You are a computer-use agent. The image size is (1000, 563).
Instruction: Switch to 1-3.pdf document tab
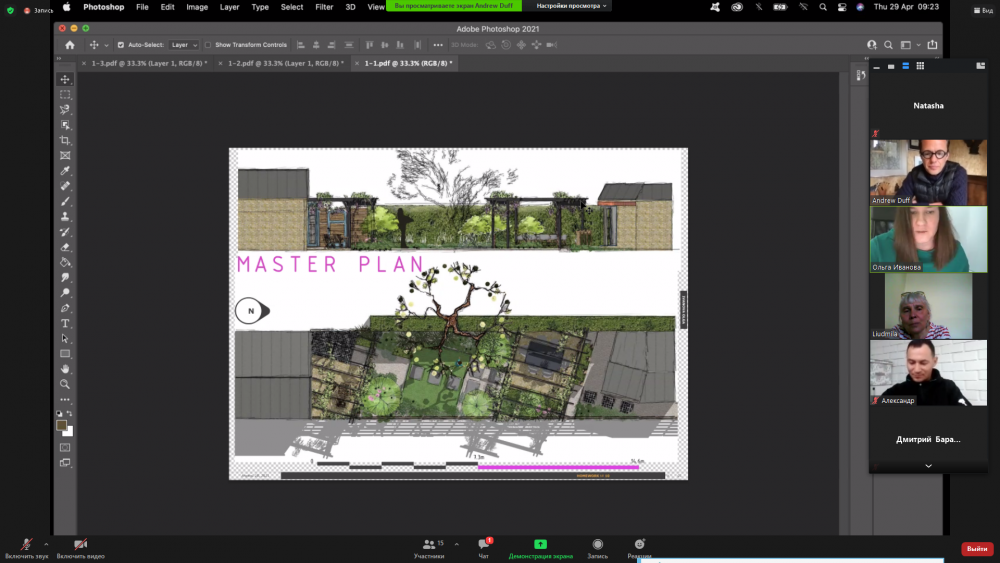click(x=145, y=63)
